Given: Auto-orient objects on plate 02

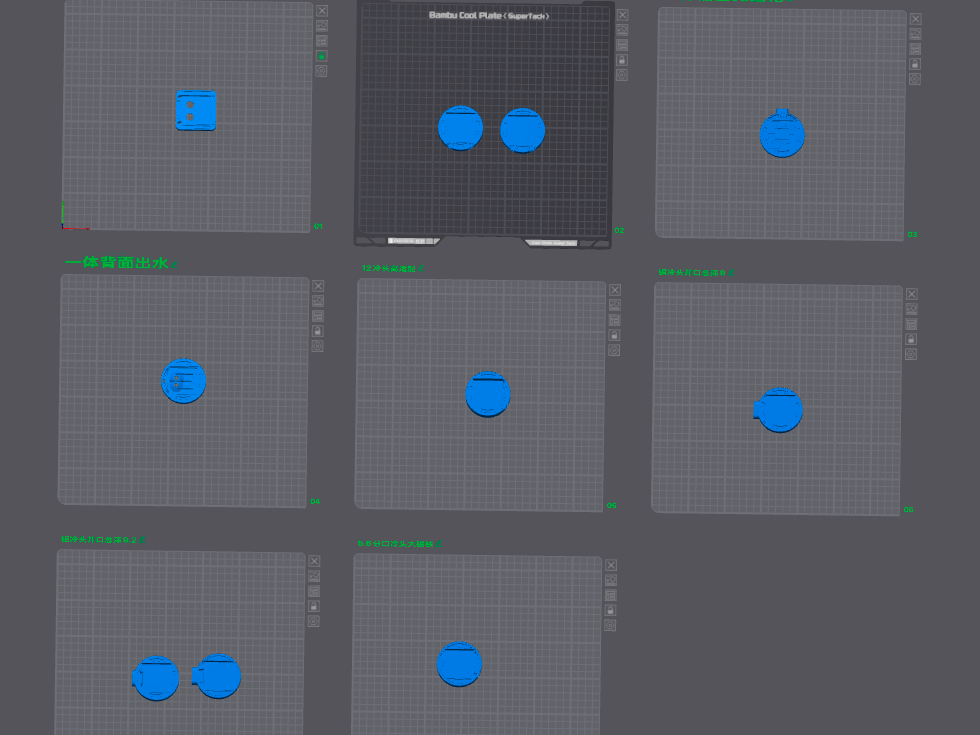Looking at the screenshot, I should [x=622, y=29].
